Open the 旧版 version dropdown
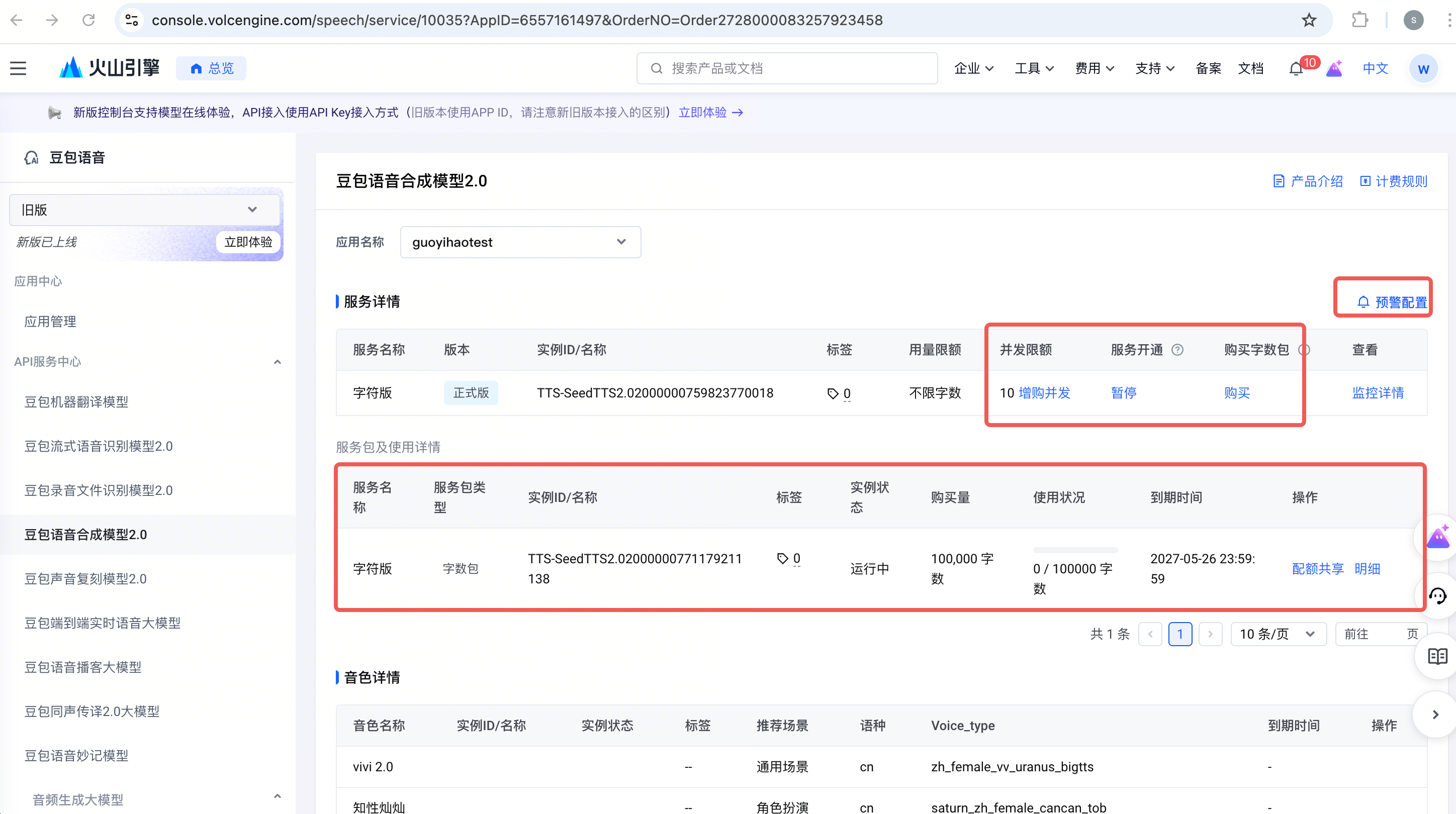This screenshot has height=814, width=1456. tap(145, 210)
